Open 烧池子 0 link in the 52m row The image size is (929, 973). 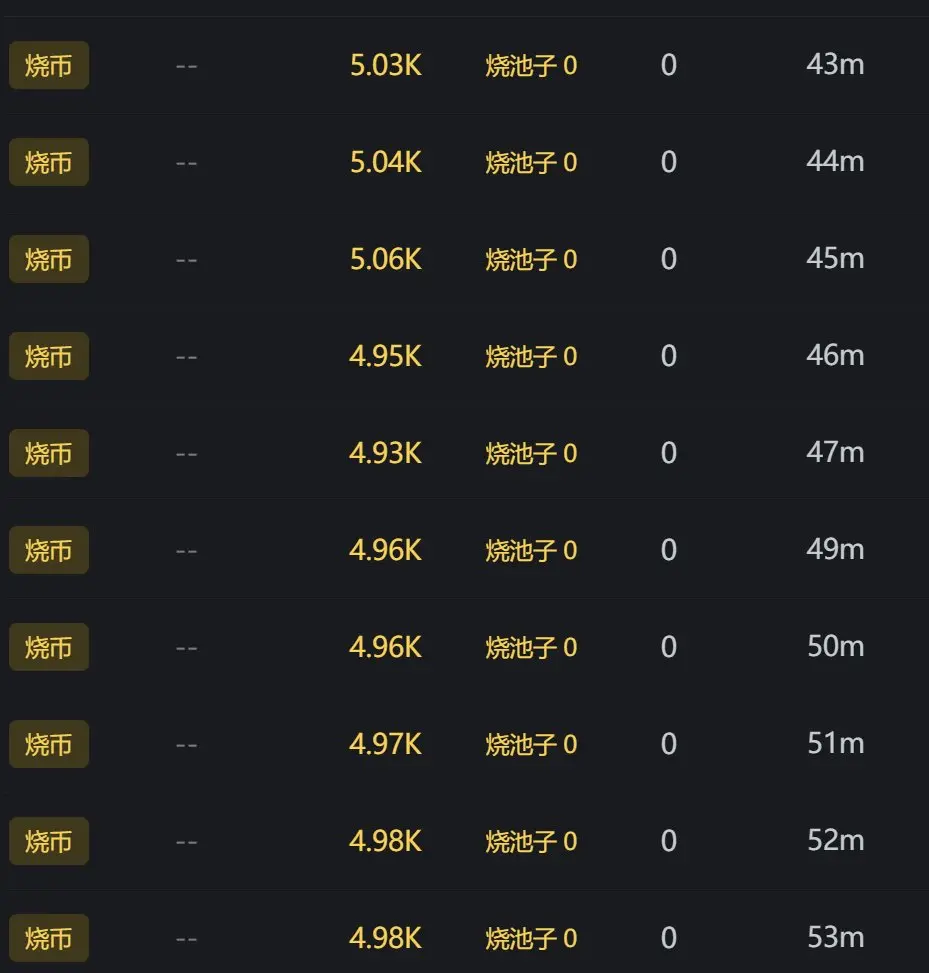(x=531, y=841)
